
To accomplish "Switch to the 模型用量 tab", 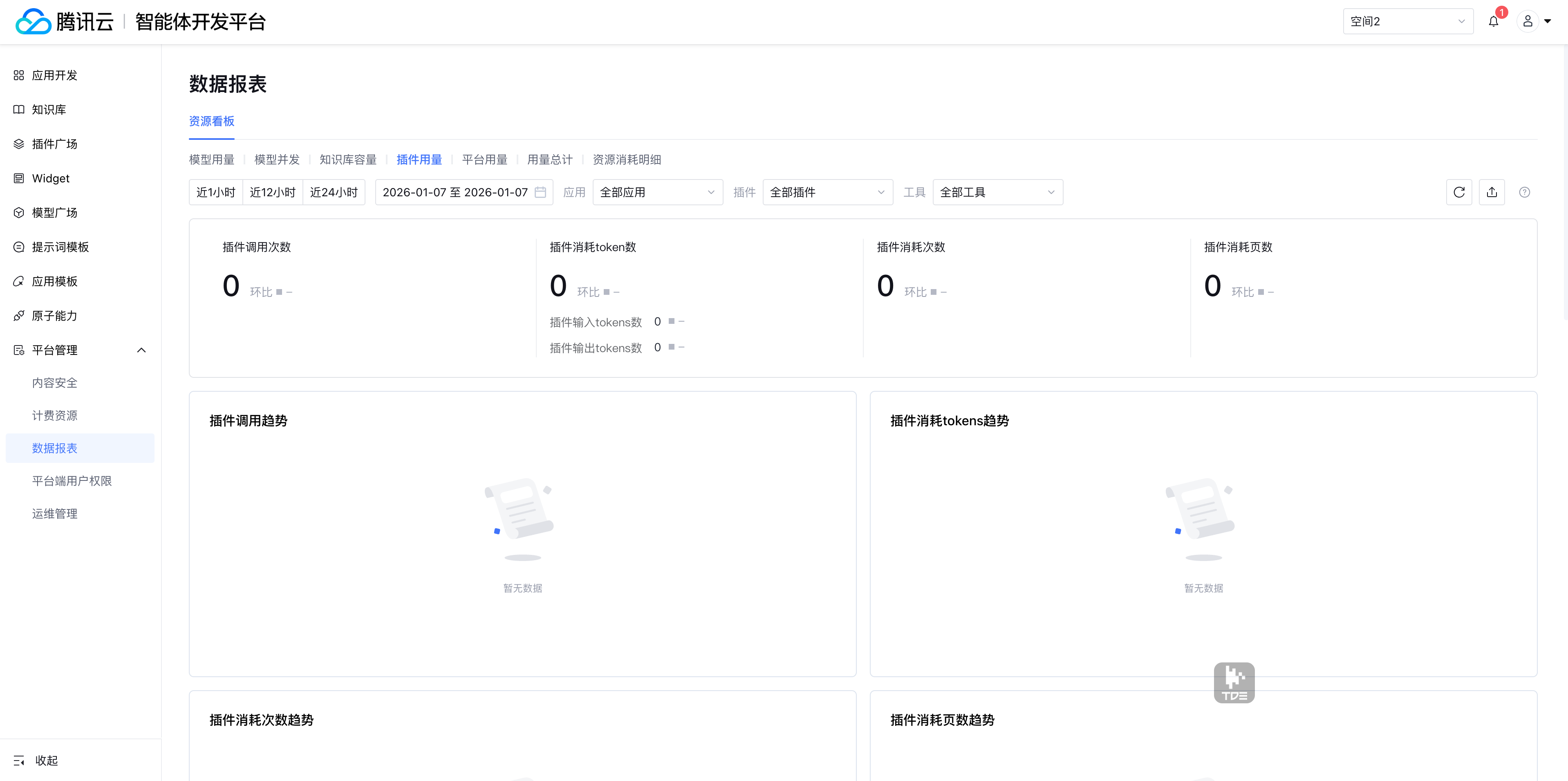I will 211,159.
